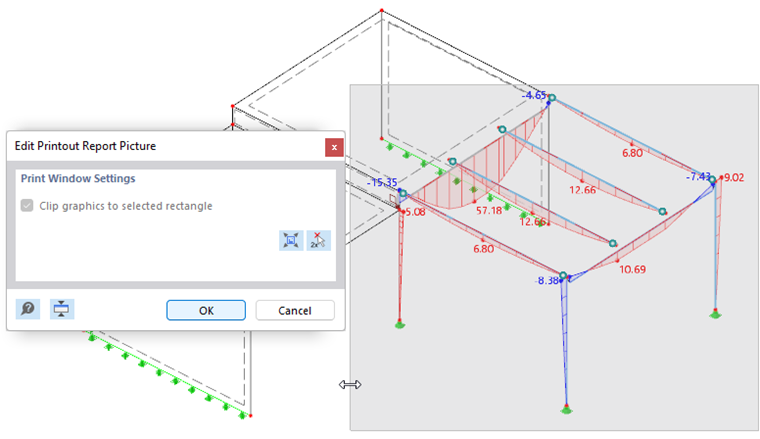This screenshot has height=439, width=760.
Task: Click the -7.43 value label
Action: tap(698, 176)
